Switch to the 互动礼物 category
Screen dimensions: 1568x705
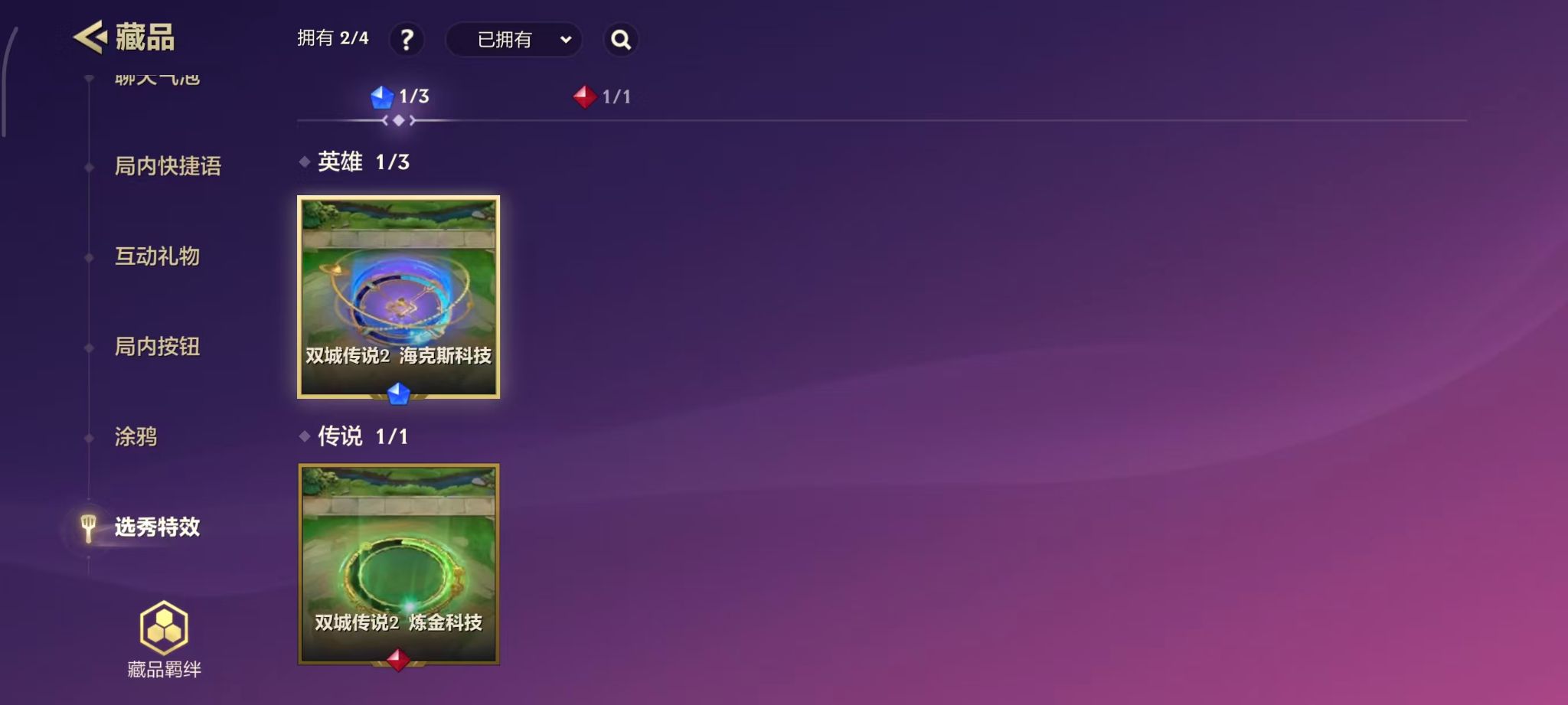[157, 256]
